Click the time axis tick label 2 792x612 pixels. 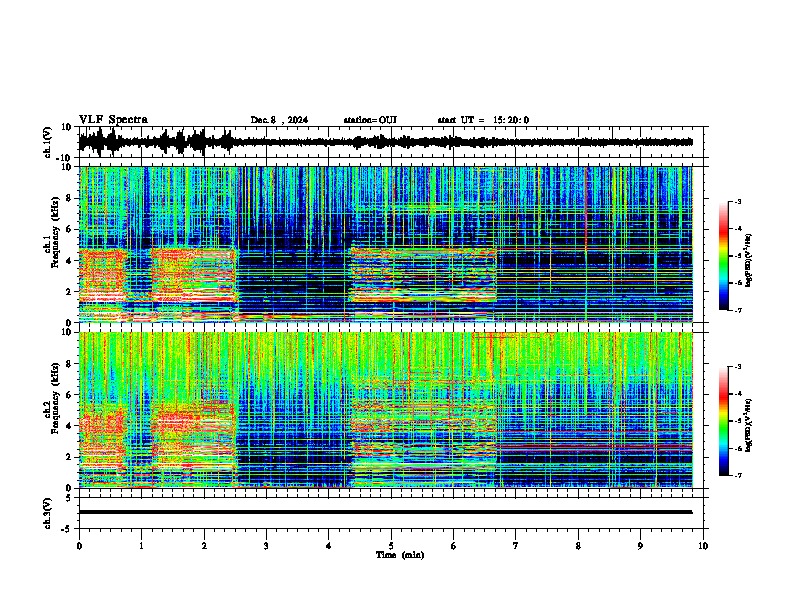coord(204,546)
